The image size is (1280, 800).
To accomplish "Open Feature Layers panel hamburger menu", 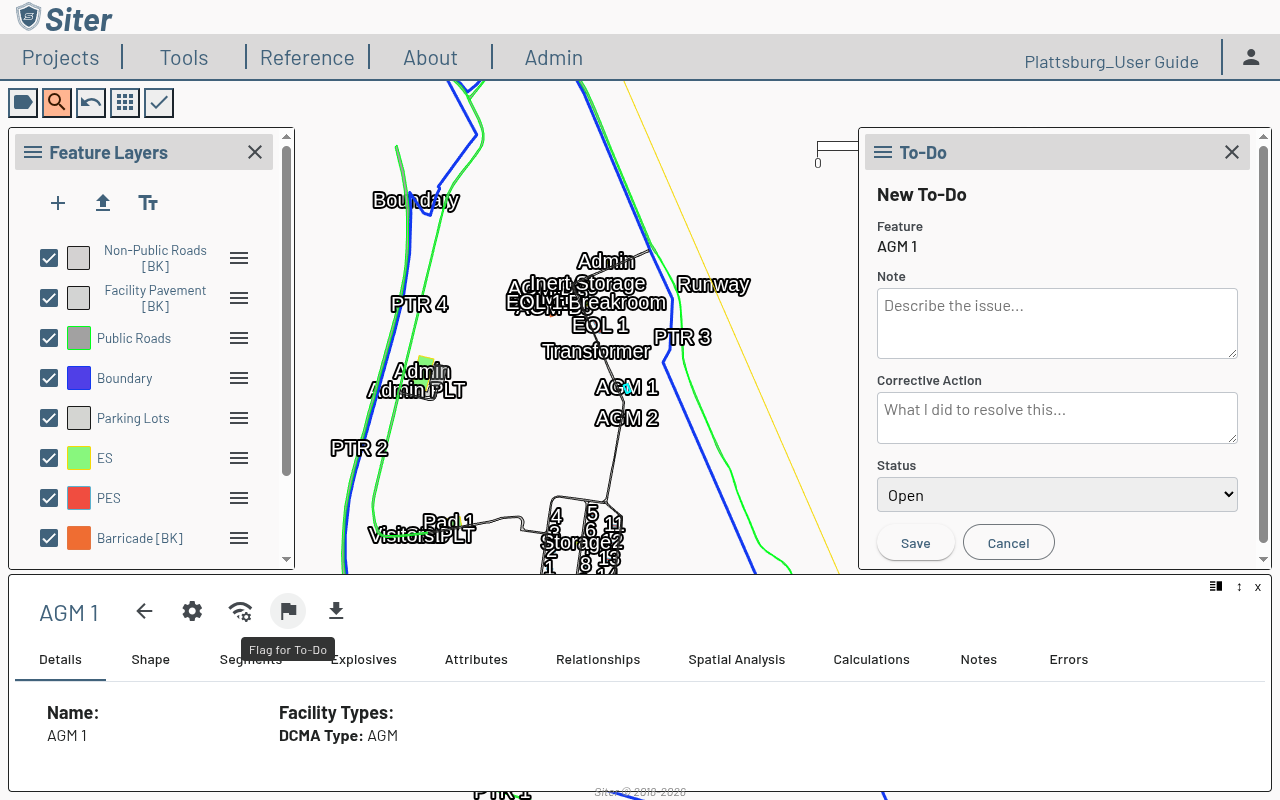I will coord(33,152).
